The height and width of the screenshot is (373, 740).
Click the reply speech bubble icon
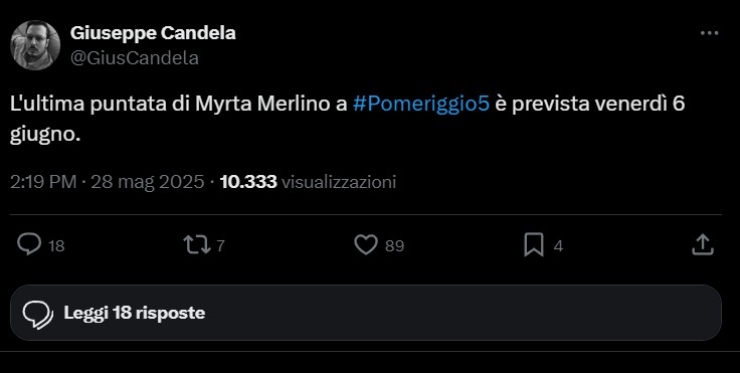(29, 245)
